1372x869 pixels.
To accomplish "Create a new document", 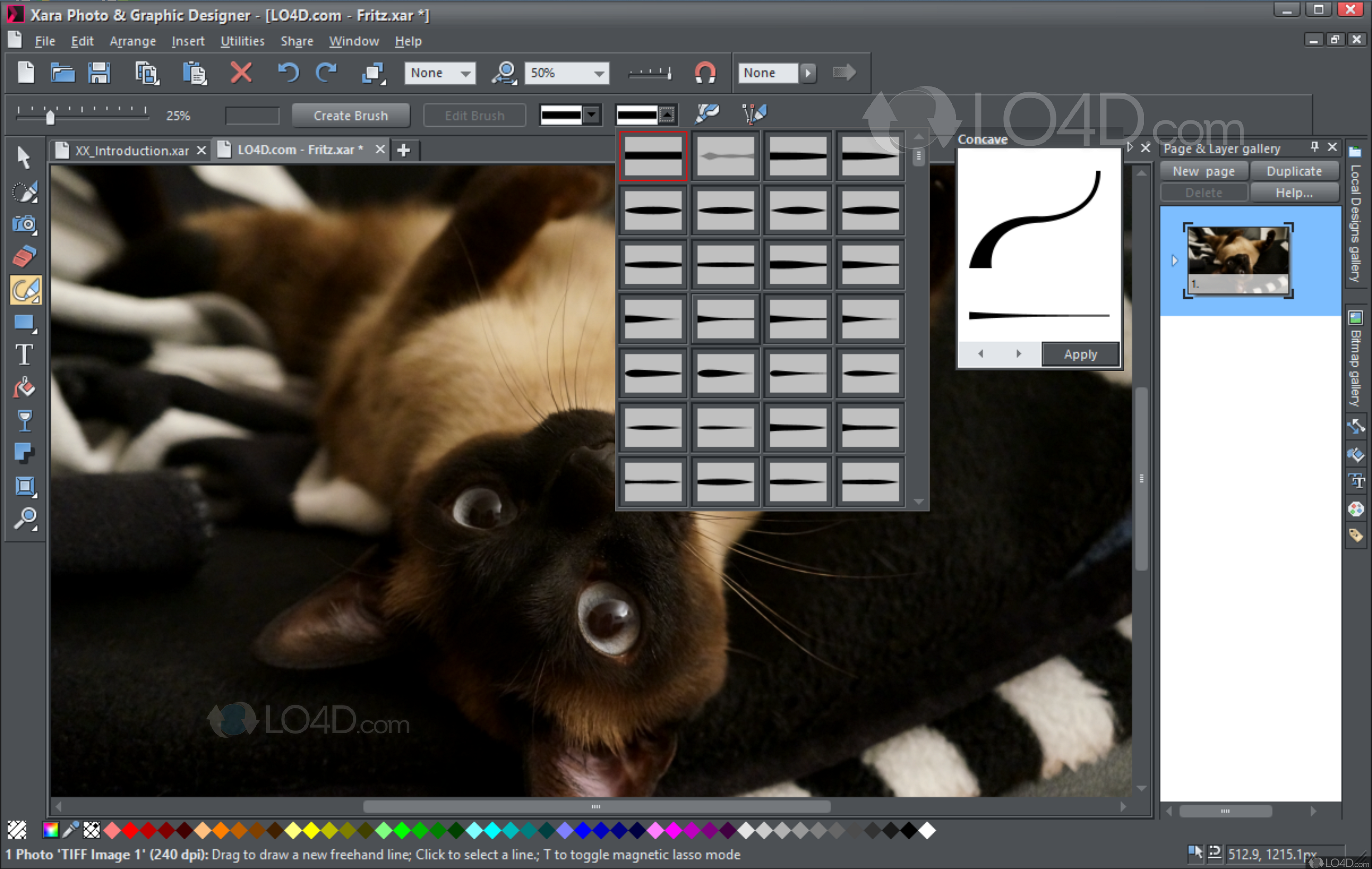I will 26,73.
